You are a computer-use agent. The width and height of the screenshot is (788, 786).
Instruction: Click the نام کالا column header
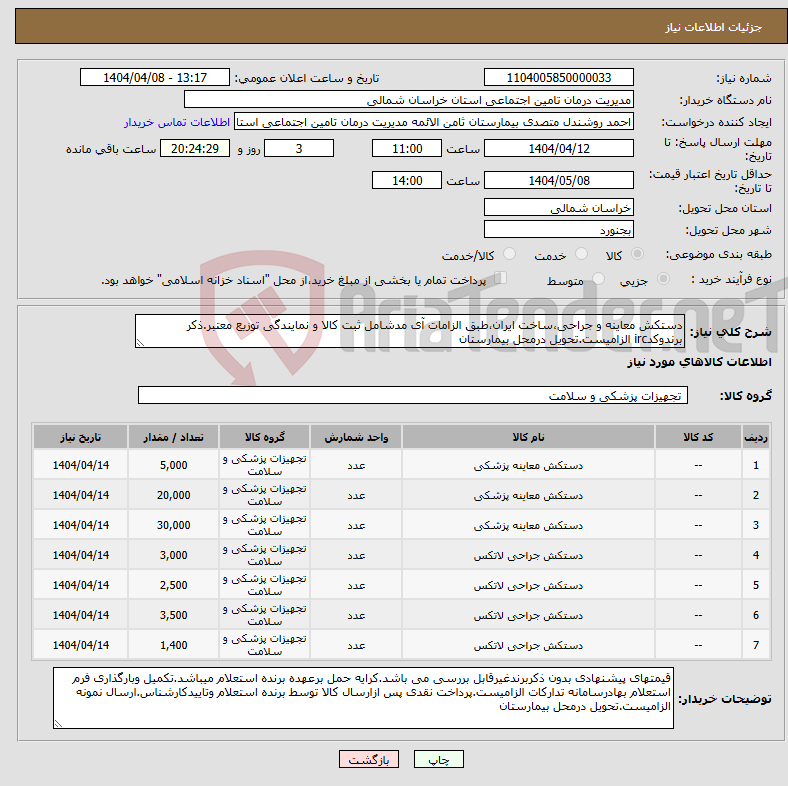(x=528, y=437)
